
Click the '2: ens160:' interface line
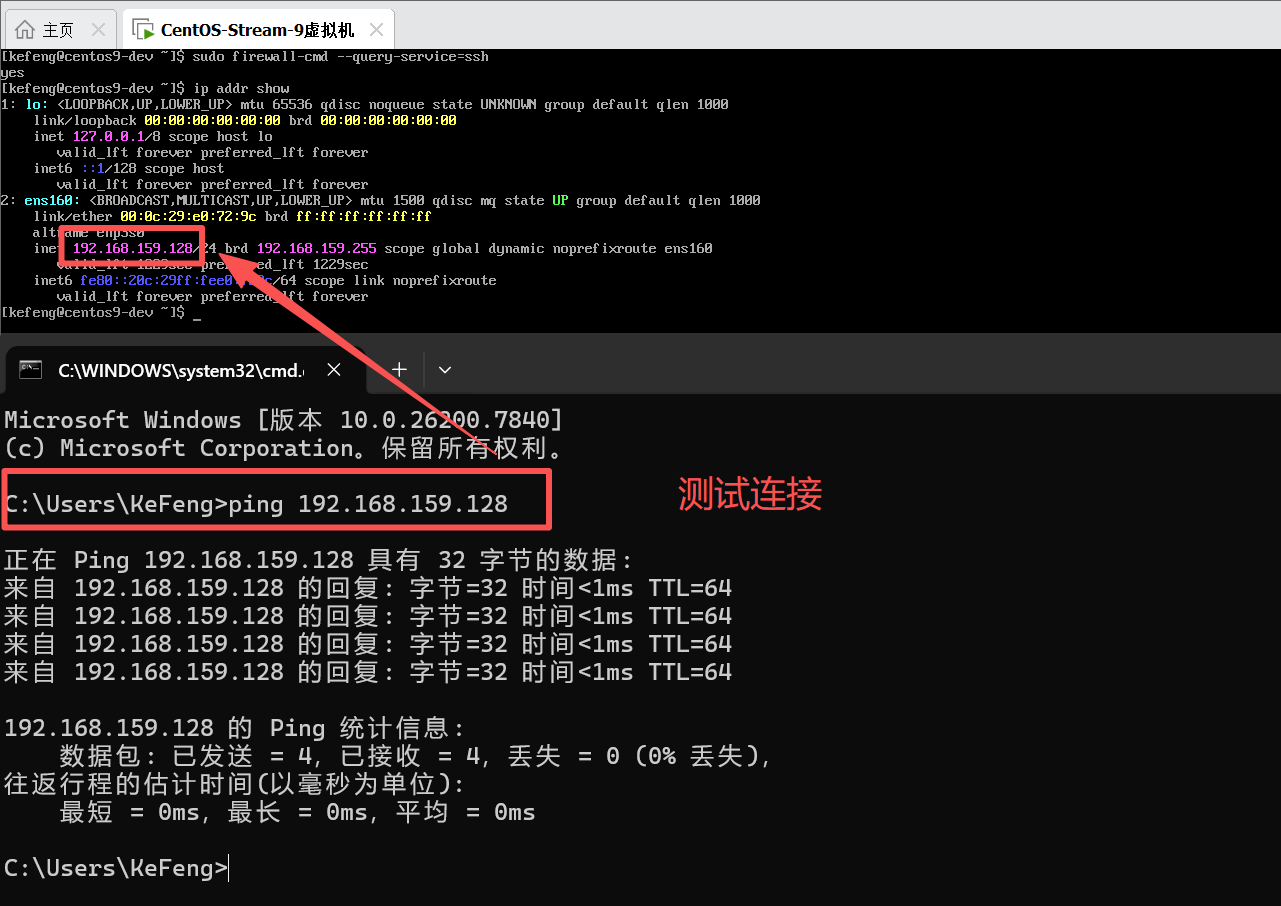click(x=380, y=201)
